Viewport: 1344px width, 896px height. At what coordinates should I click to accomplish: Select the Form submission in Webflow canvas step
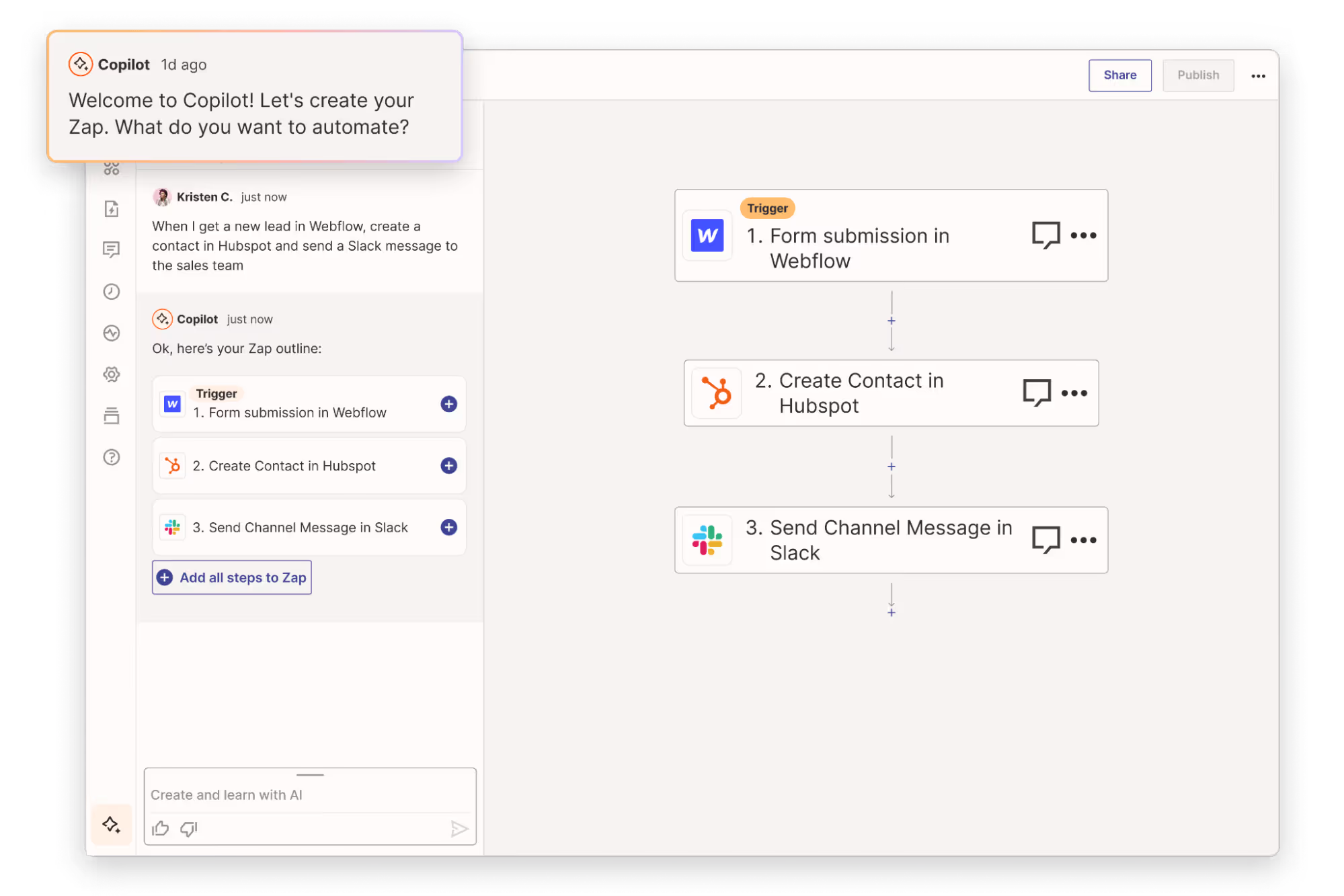coord(891,236)
